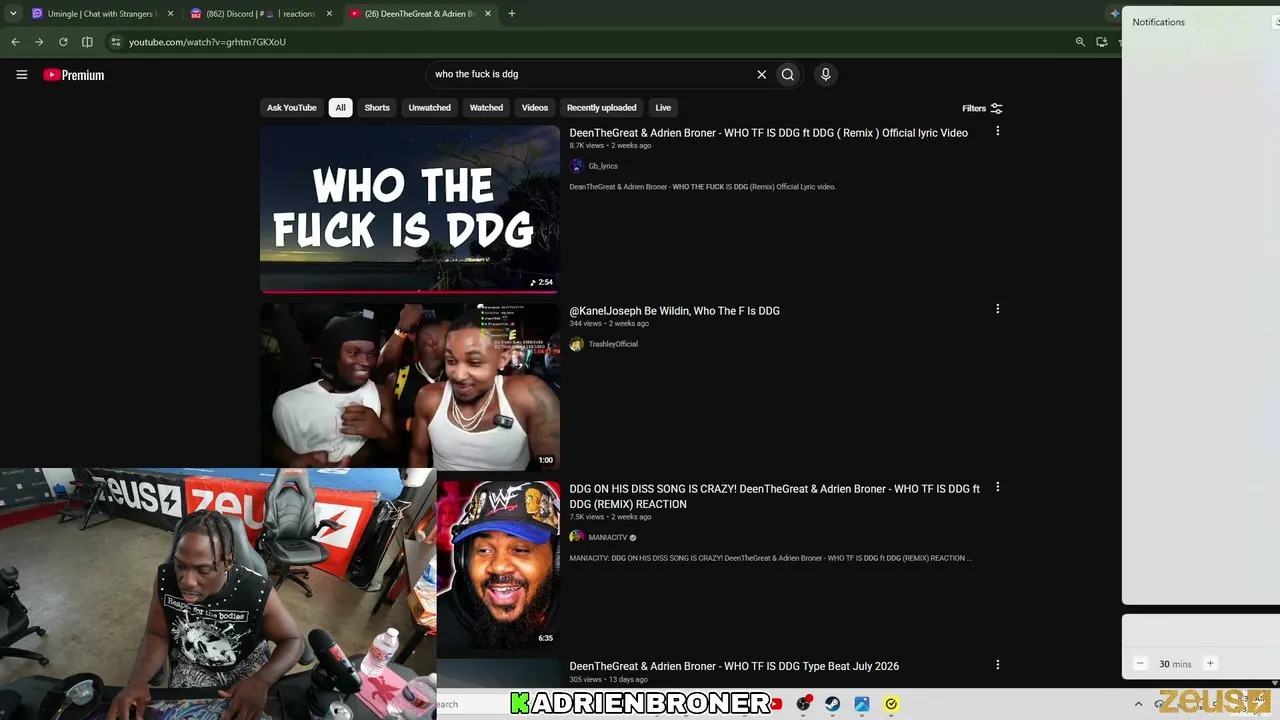Filter results by Unwatched
This screenshot has width=1280, height=720.
430,108
